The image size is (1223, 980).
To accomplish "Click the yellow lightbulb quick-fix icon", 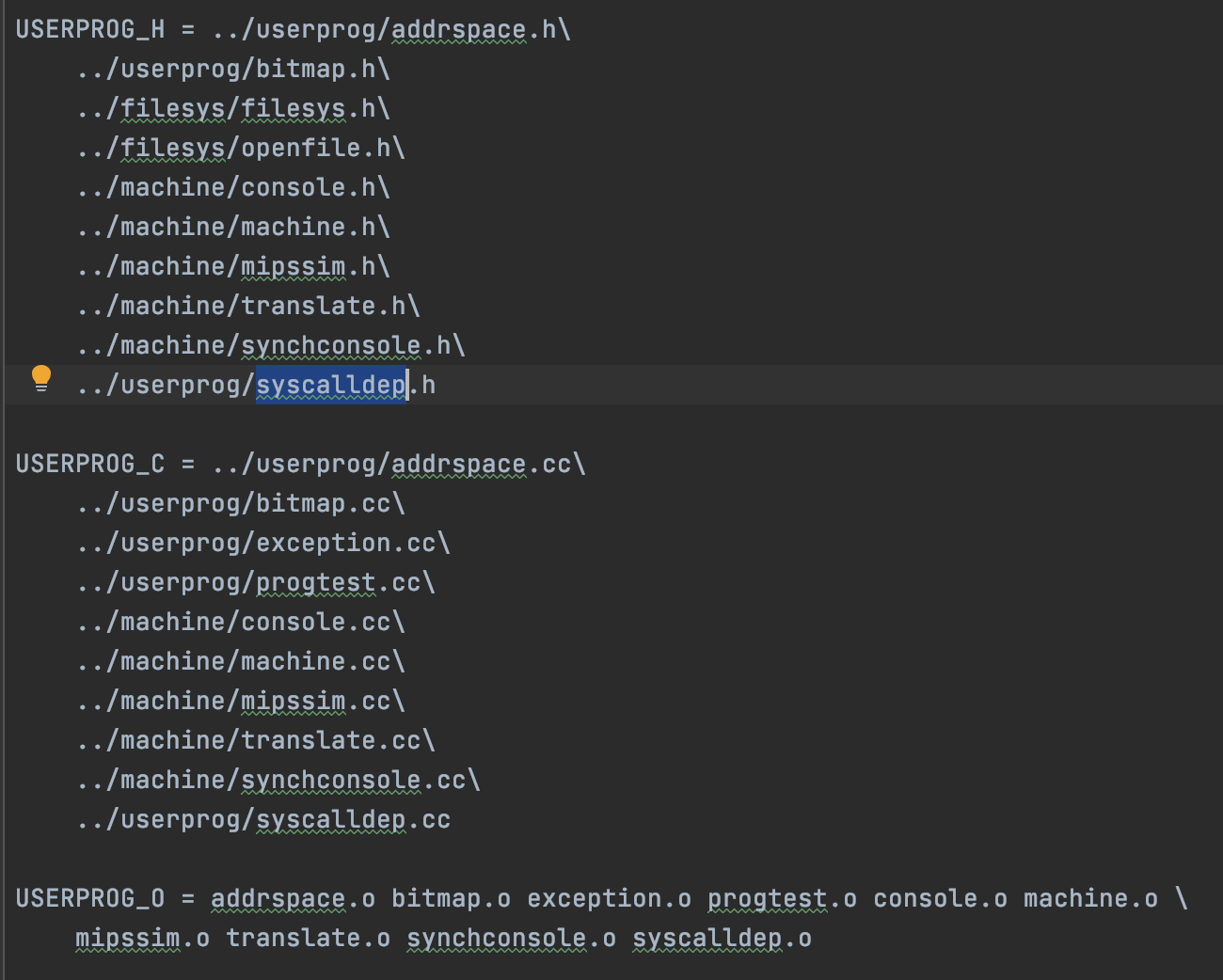I will pos(41,378).
